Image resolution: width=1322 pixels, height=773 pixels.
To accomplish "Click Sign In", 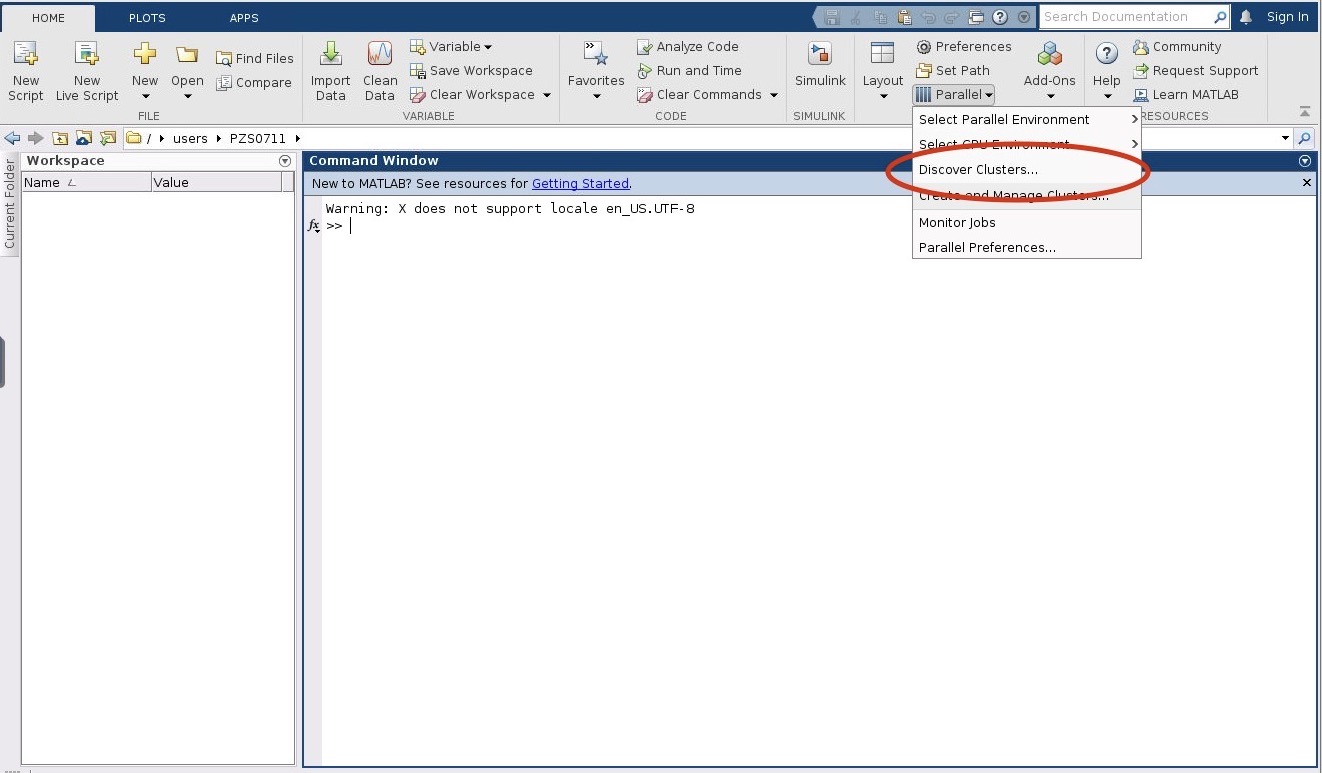I will (x=1287, y=17).
